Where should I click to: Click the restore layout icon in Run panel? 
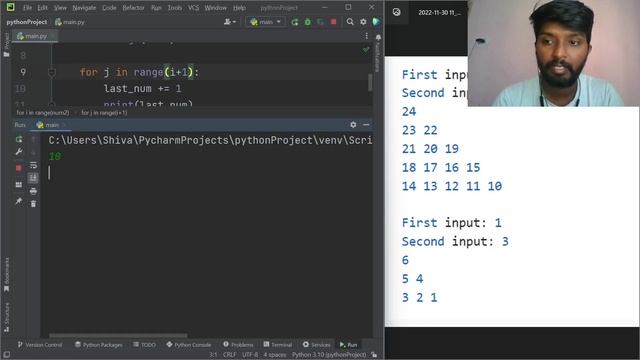pos(19,184)
